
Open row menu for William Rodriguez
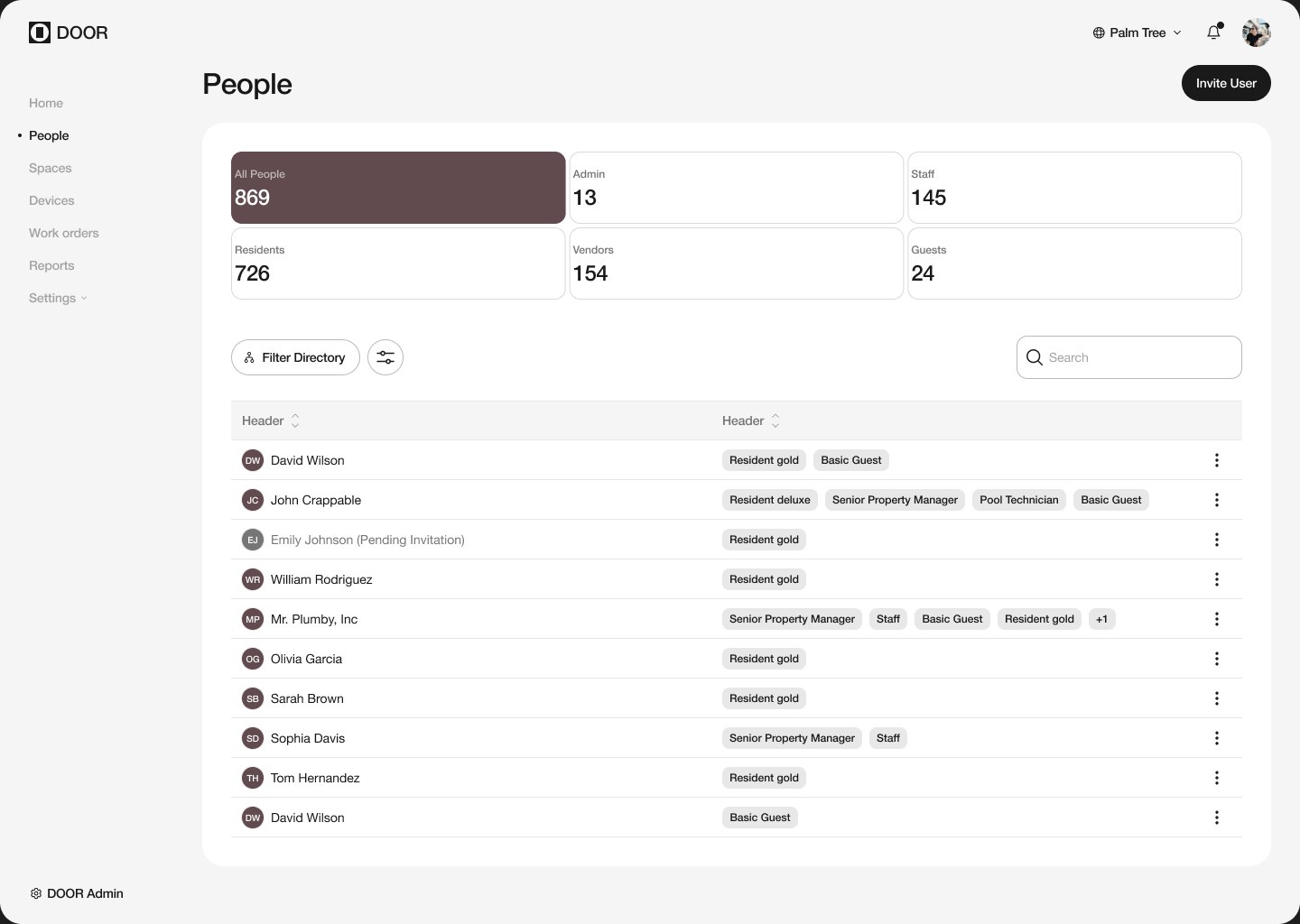point(1217,579)
